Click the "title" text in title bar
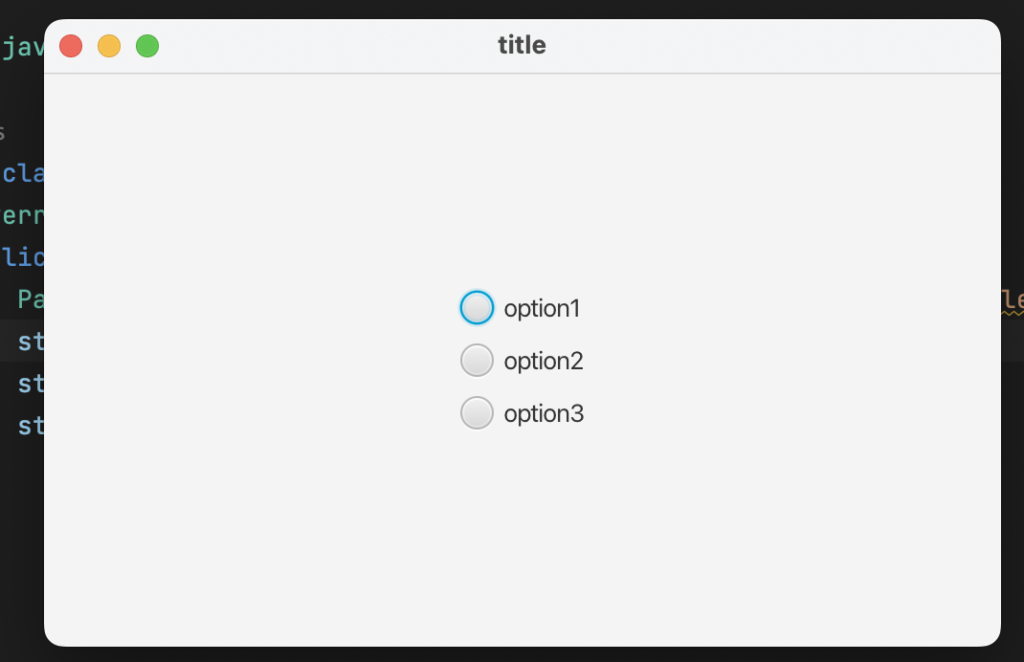Image resolution: width=1024 pixels, height=662 pixels. [x=522, y=46]
